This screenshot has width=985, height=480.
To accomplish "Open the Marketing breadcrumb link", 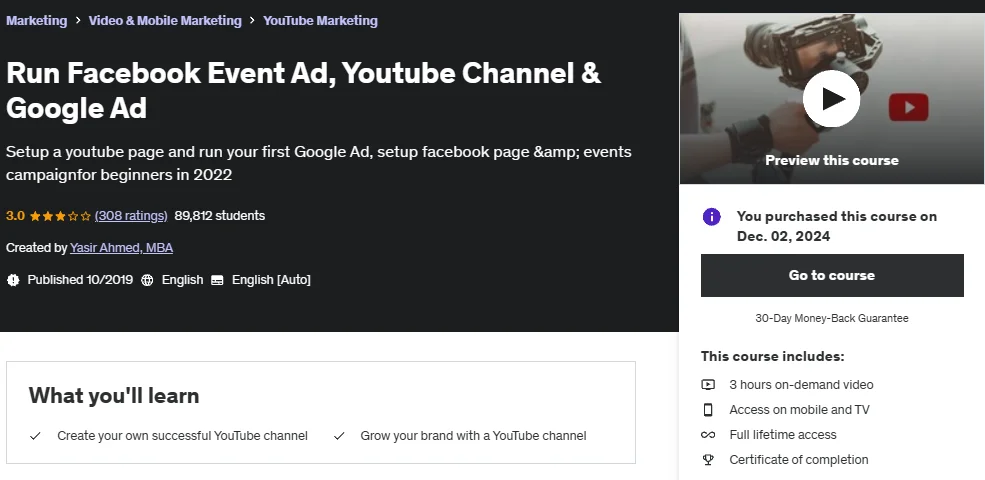I will click(36, 20).
